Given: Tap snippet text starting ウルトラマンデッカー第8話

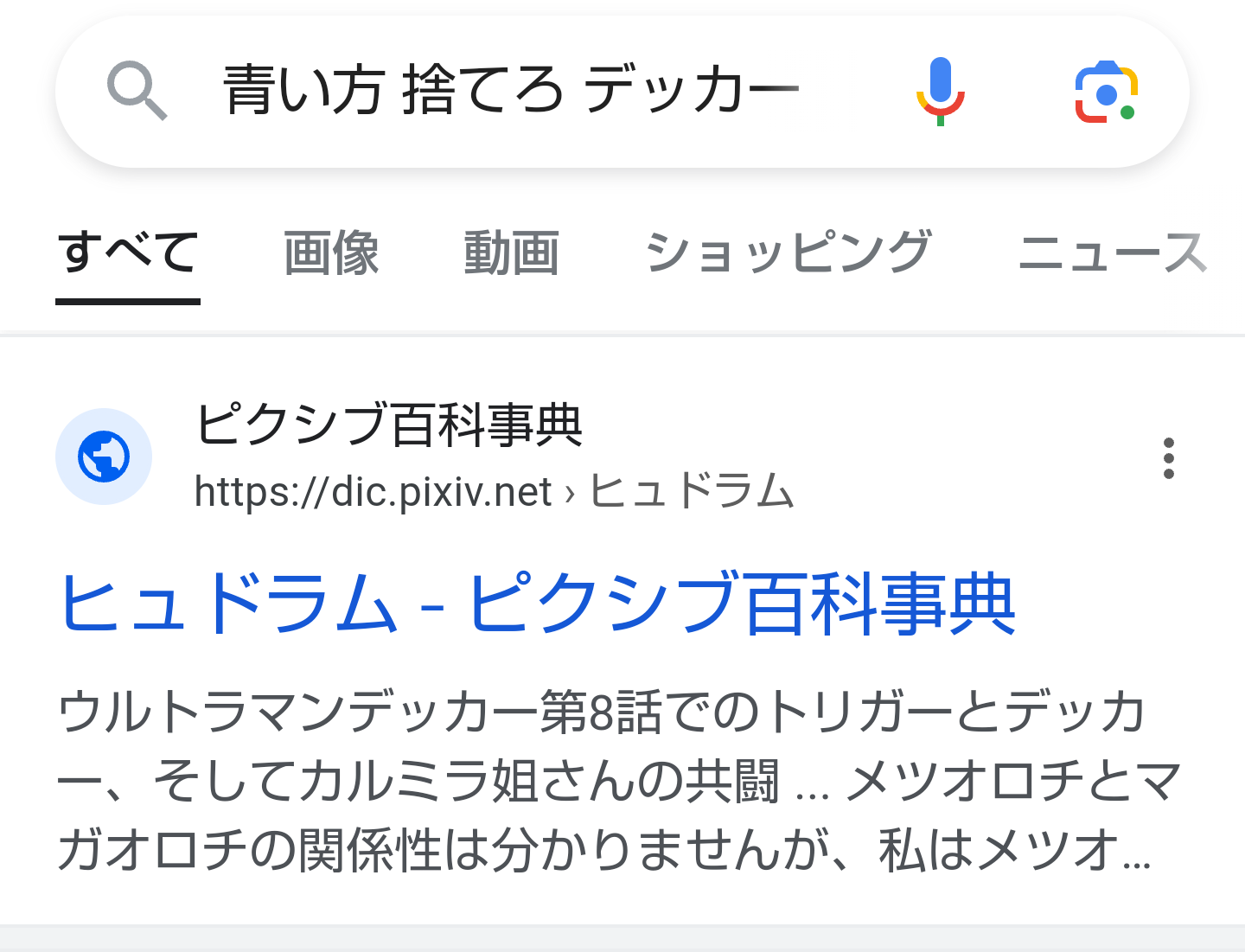Looking at the screenshot, I should (602, 713).
